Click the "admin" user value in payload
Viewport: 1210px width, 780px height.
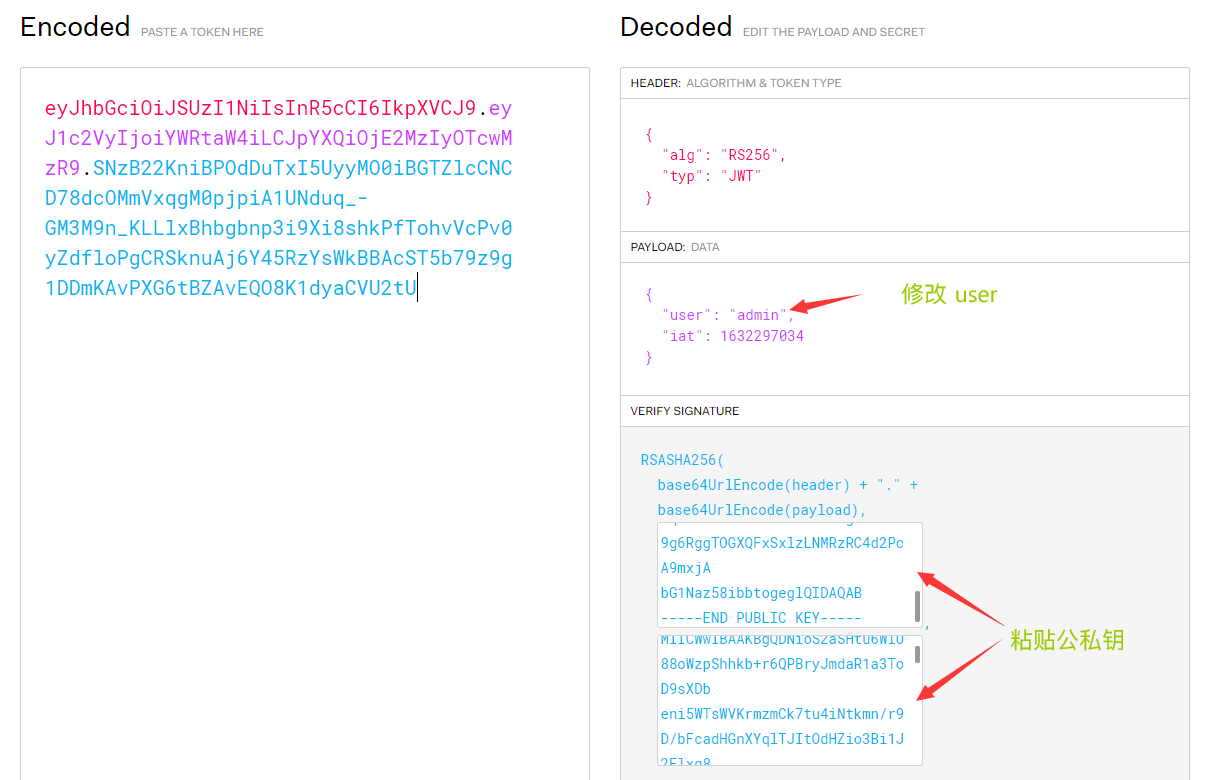pos(757,315)
